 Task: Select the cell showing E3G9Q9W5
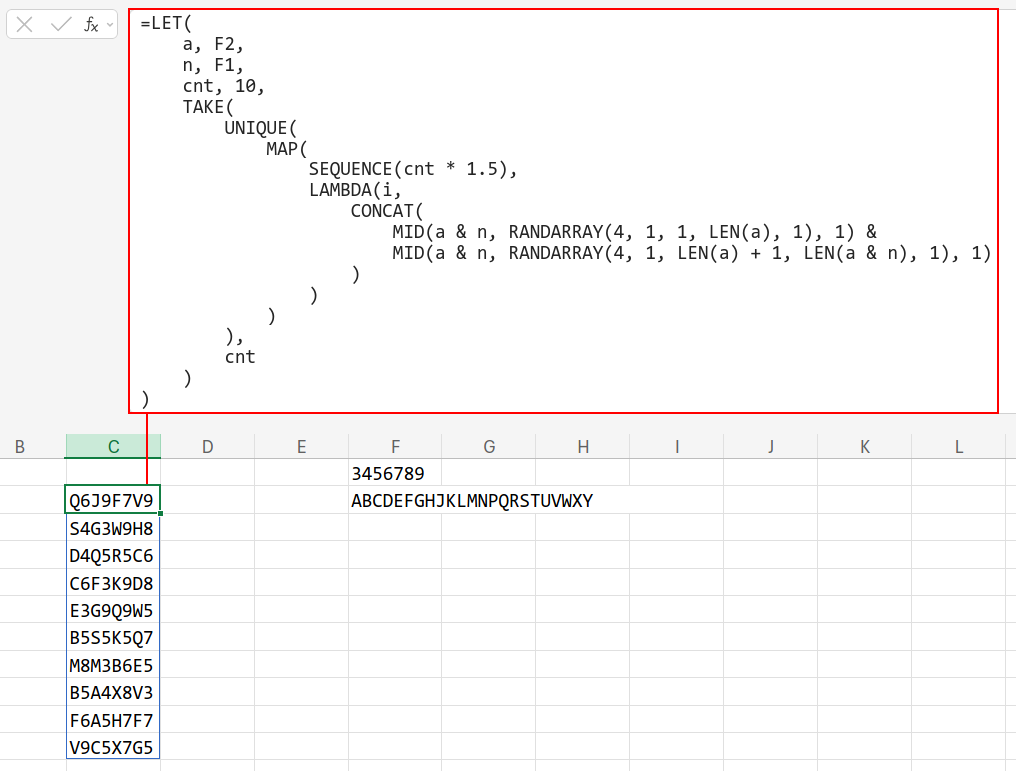tap(113, 611)
